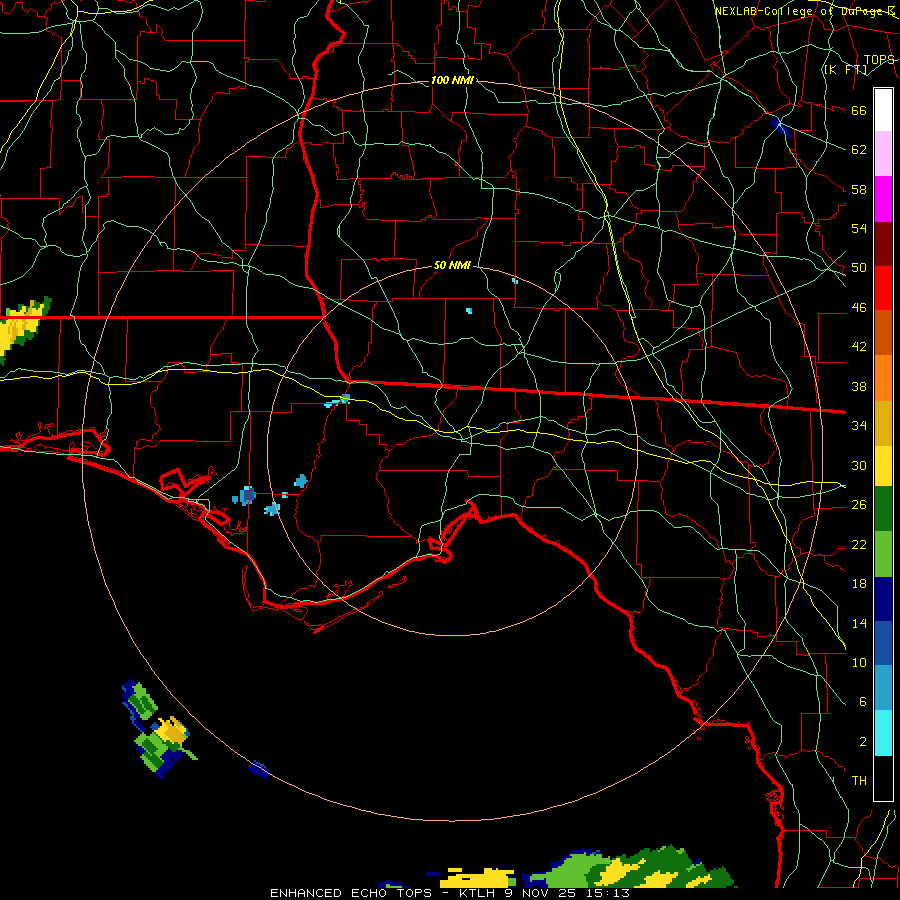900x900 pixels.
Task: Click the cyan echo on the state line junction
Action: coord(339,400)
